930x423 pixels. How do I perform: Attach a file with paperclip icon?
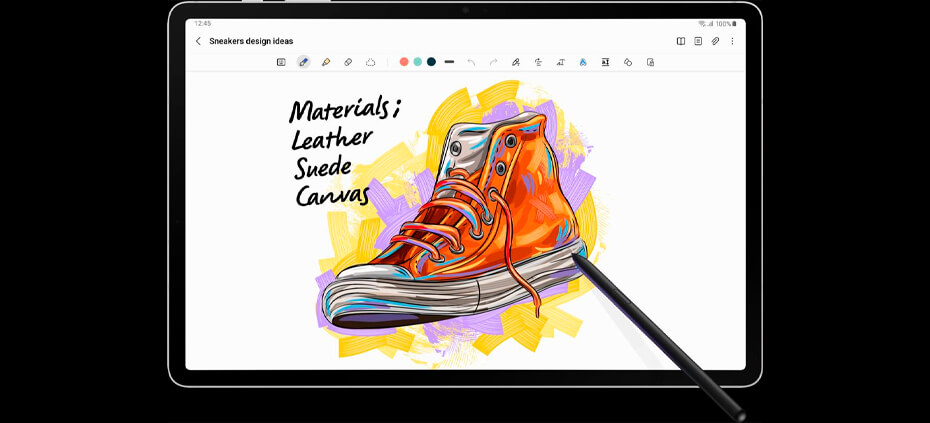pyautogui.click(x=715, y=41)
